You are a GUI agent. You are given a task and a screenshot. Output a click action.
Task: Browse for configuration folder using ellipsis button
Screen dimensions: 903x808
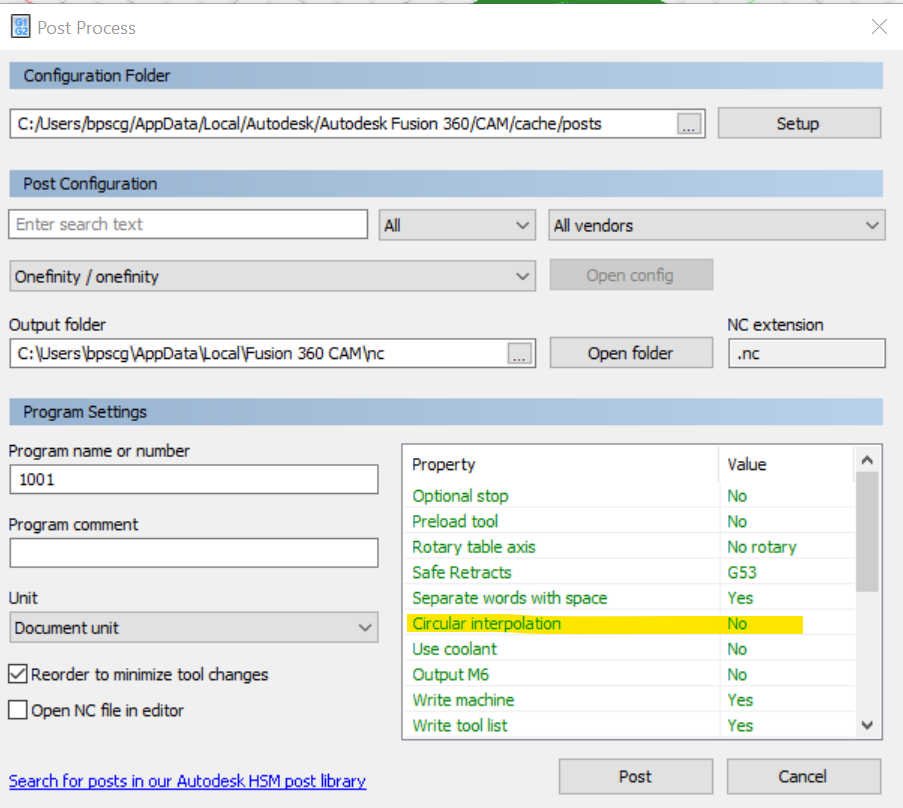pyautogui.click(x=689, y=124)
